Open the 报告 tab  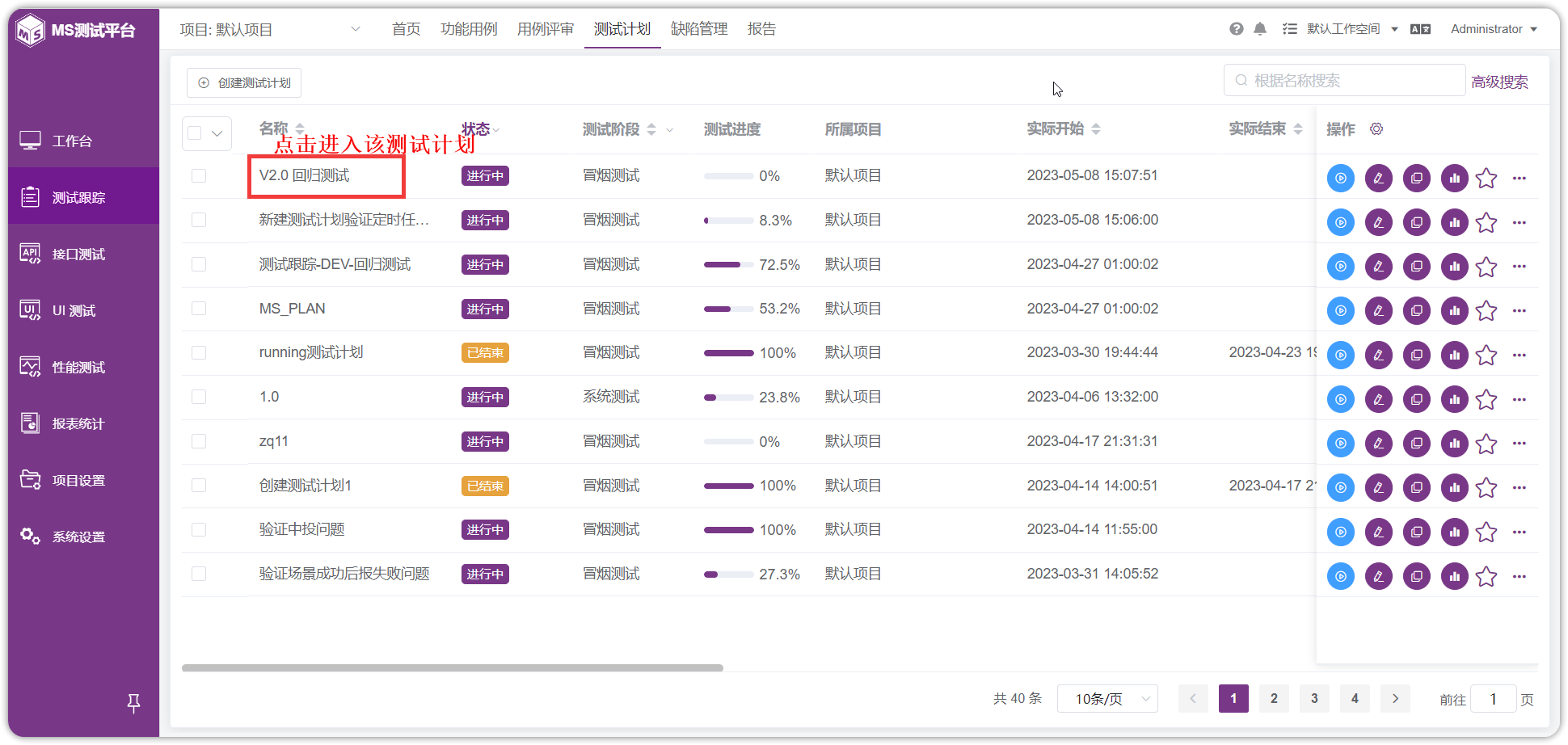pyautogui.click(x=761, y=29)
